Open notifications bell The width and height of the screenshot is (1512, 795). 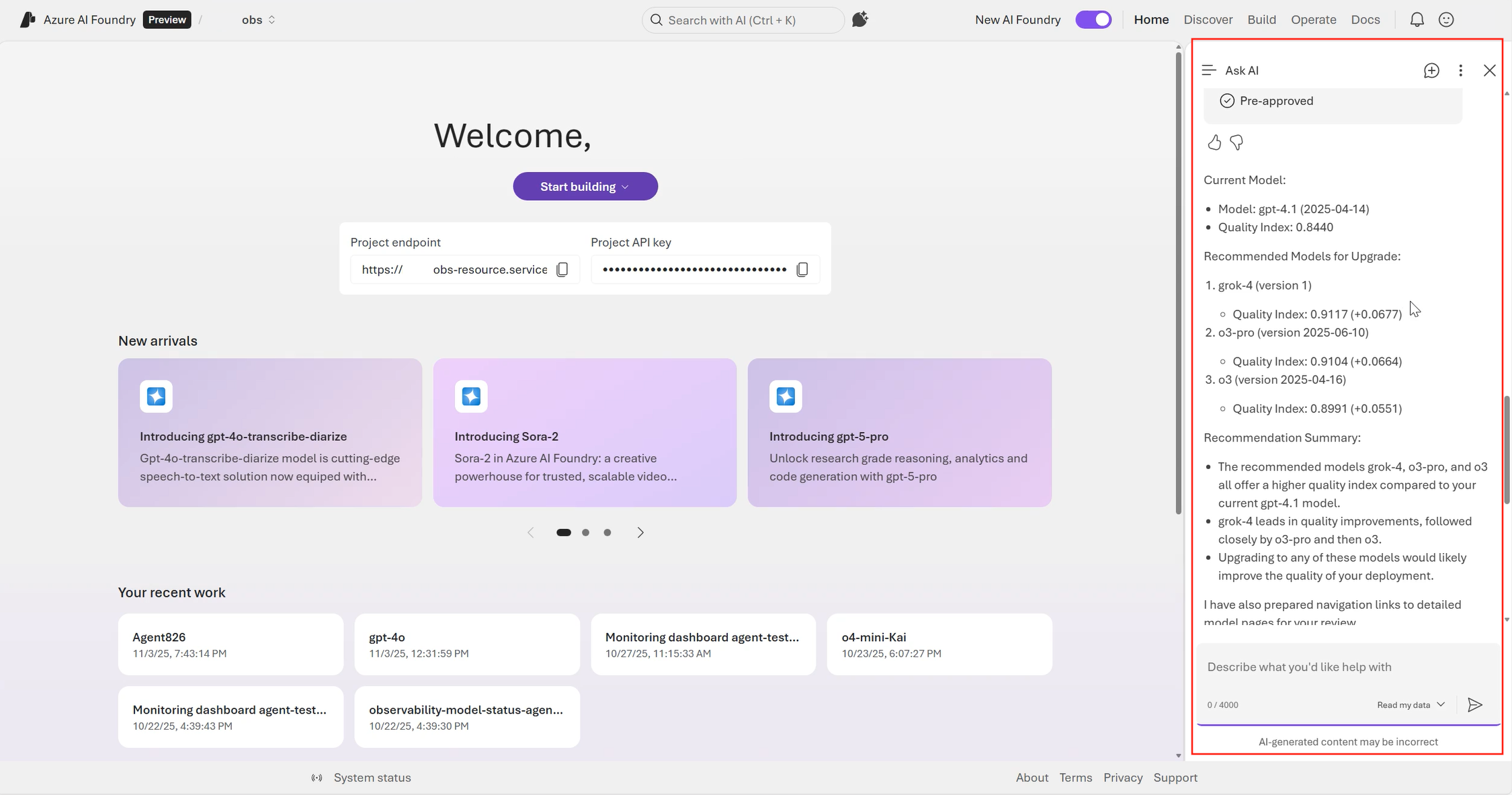tap(1416, 19)
